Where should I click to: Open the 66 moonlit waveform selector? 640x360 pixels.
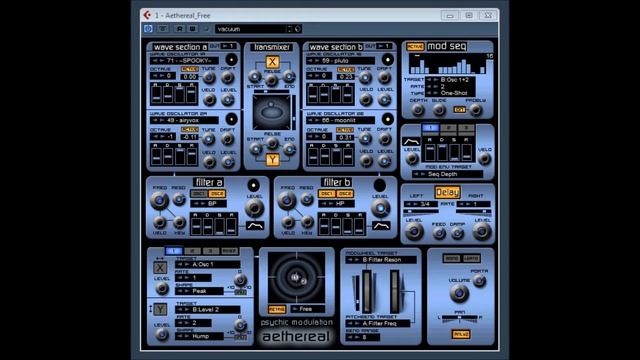(x=340, y=120)
